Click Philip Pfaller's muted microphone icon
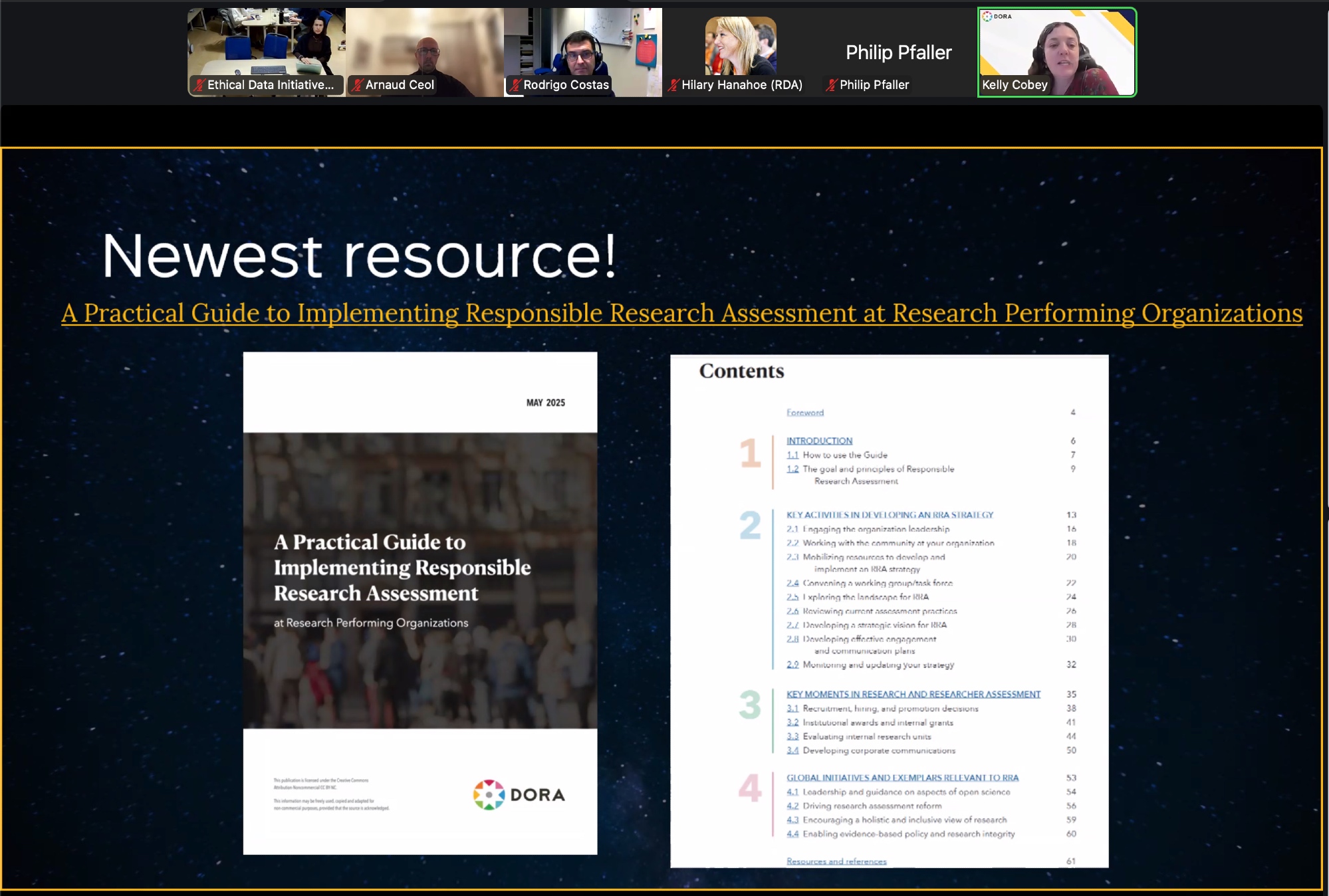 [x=832, y=85]
